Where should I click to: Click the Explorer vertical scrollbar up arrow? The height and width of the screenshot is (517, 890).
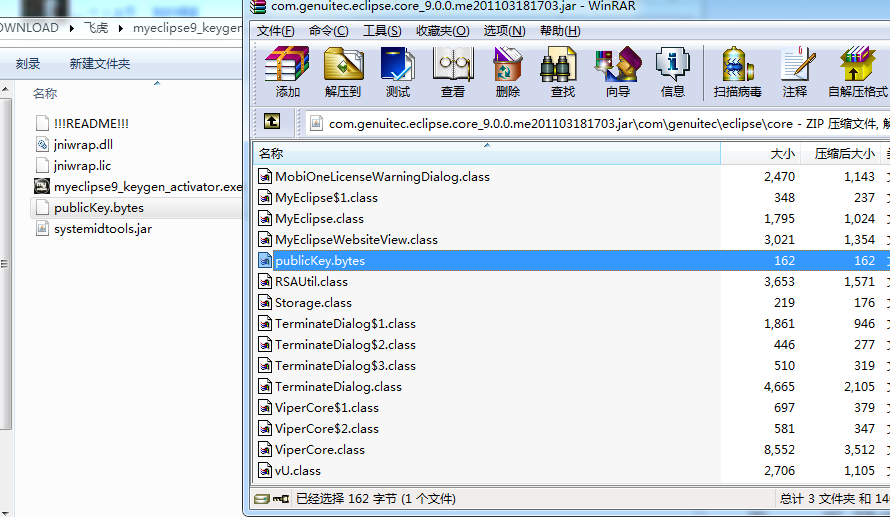[x=5, y=89]
